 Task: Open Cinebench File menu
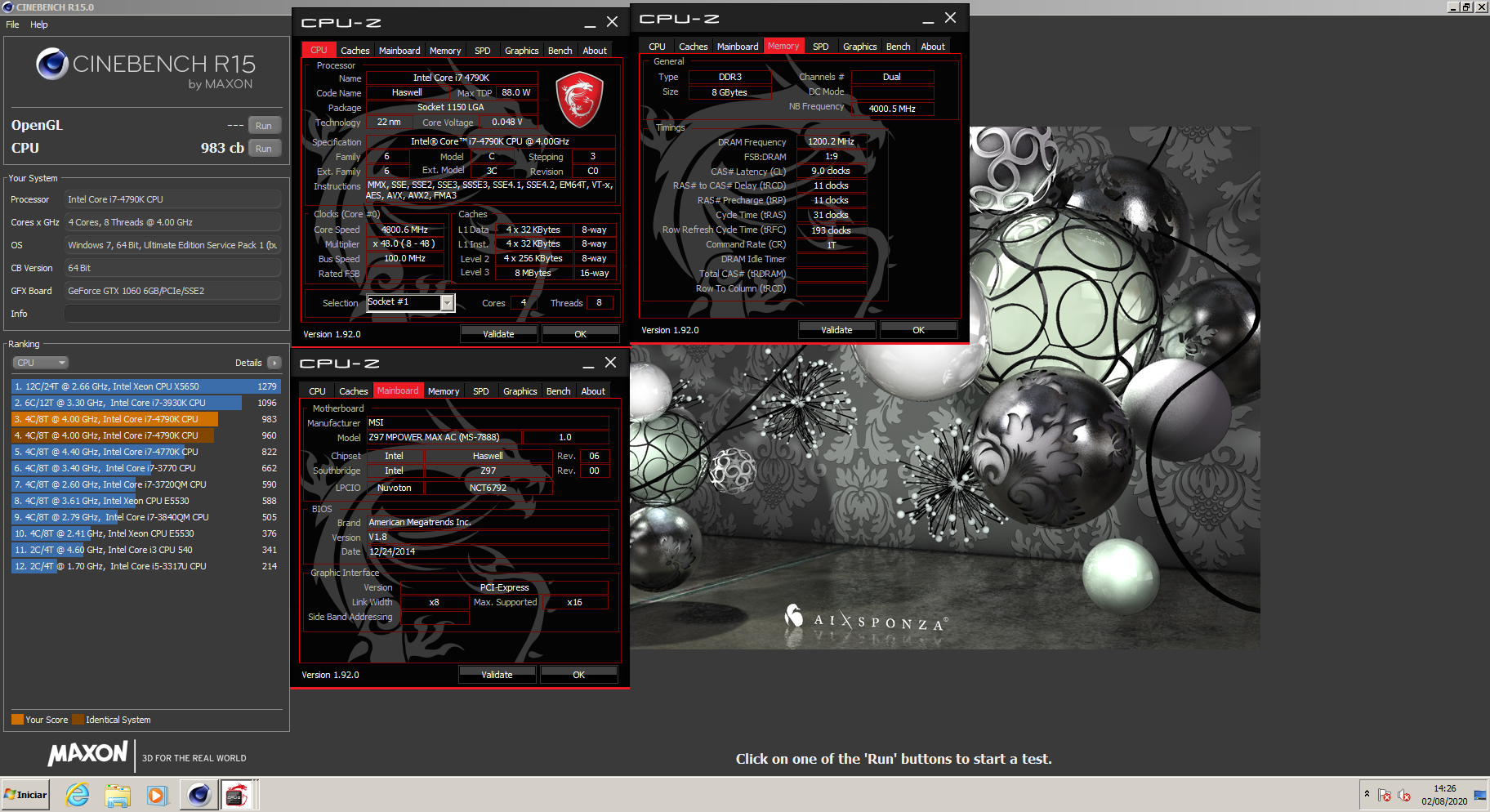12,25
